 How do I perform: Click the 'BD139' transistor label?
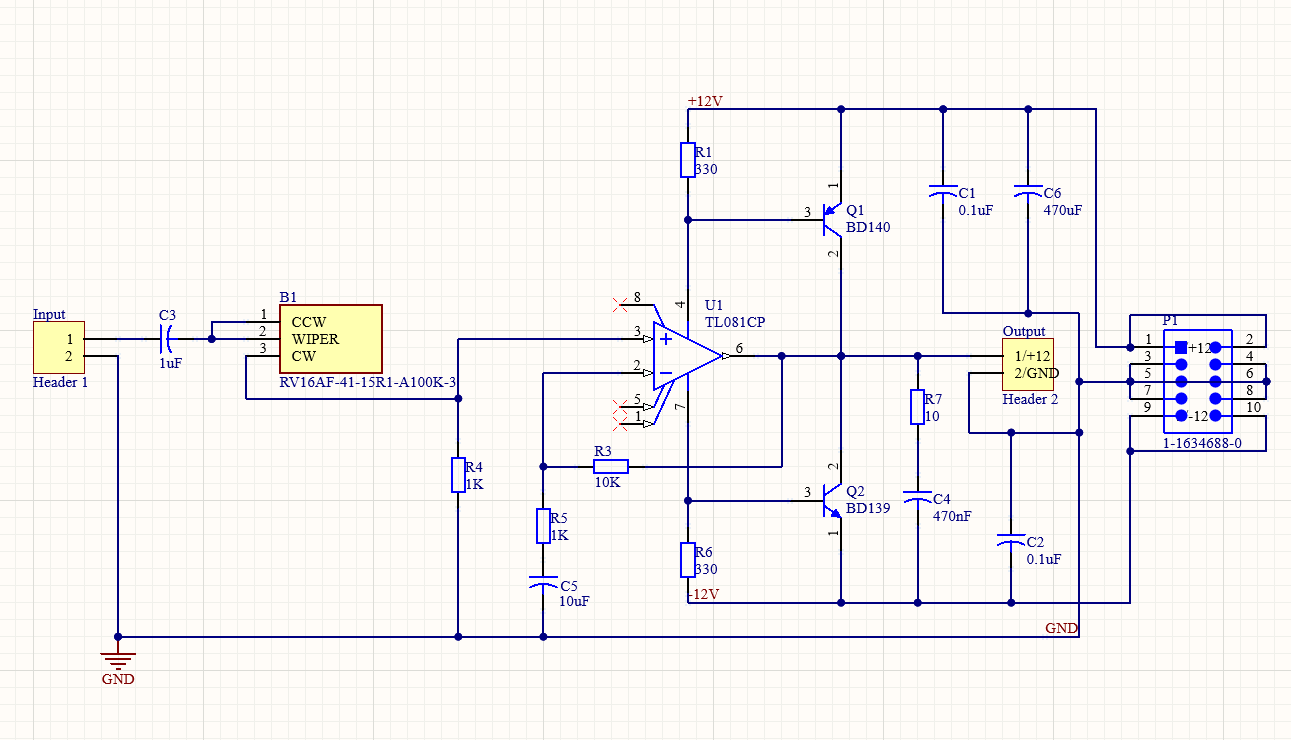click(868, 508)
